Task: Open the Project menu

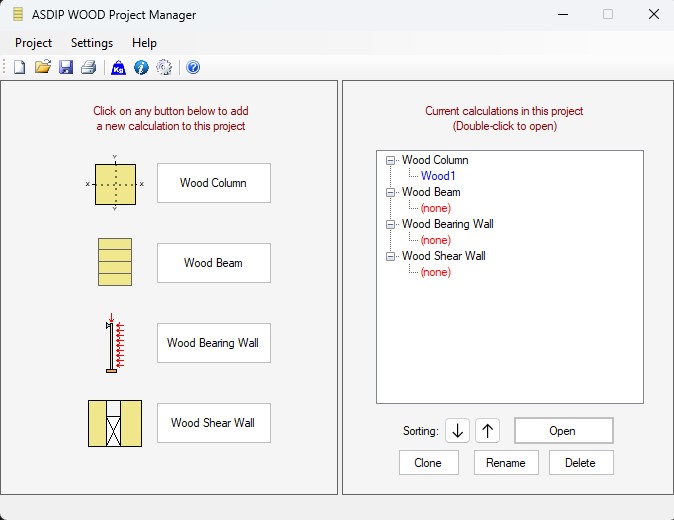Action: click(34, 43)
